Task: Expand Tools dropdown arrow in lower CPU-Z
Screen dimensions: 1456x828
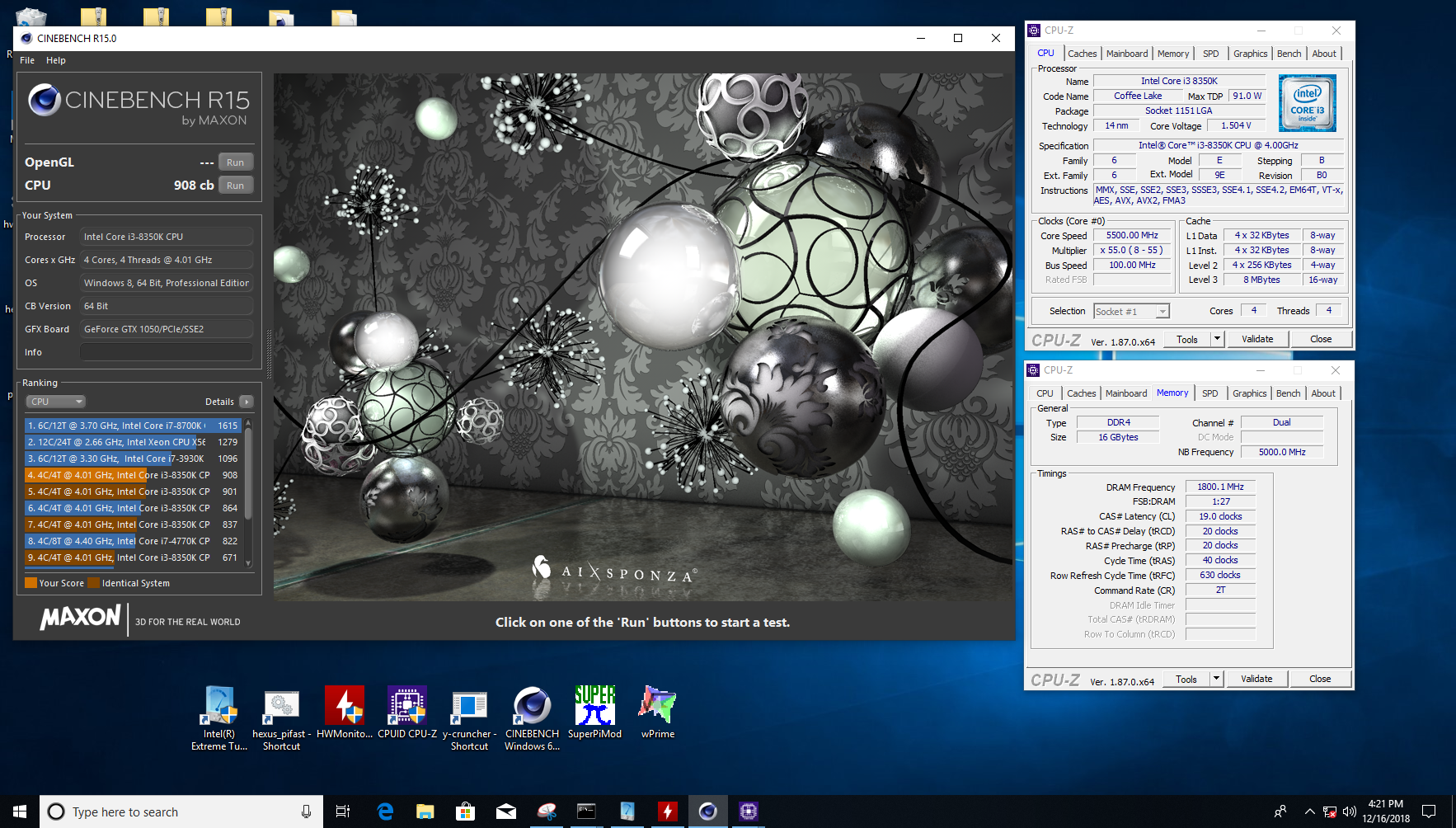Action: pos(1215,679)
